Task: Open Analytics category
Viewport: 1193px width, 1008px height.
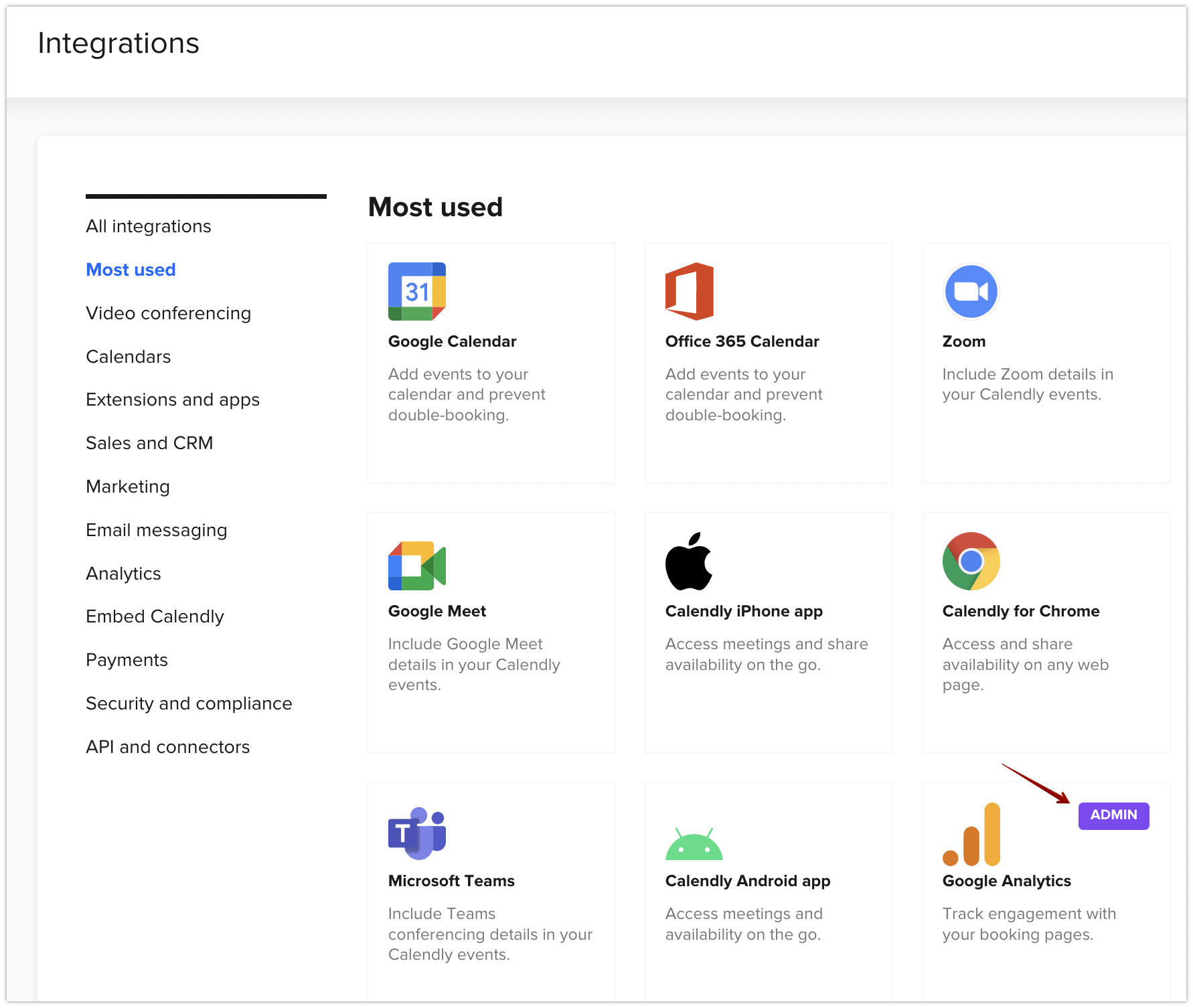Action: tap(124, 574)
